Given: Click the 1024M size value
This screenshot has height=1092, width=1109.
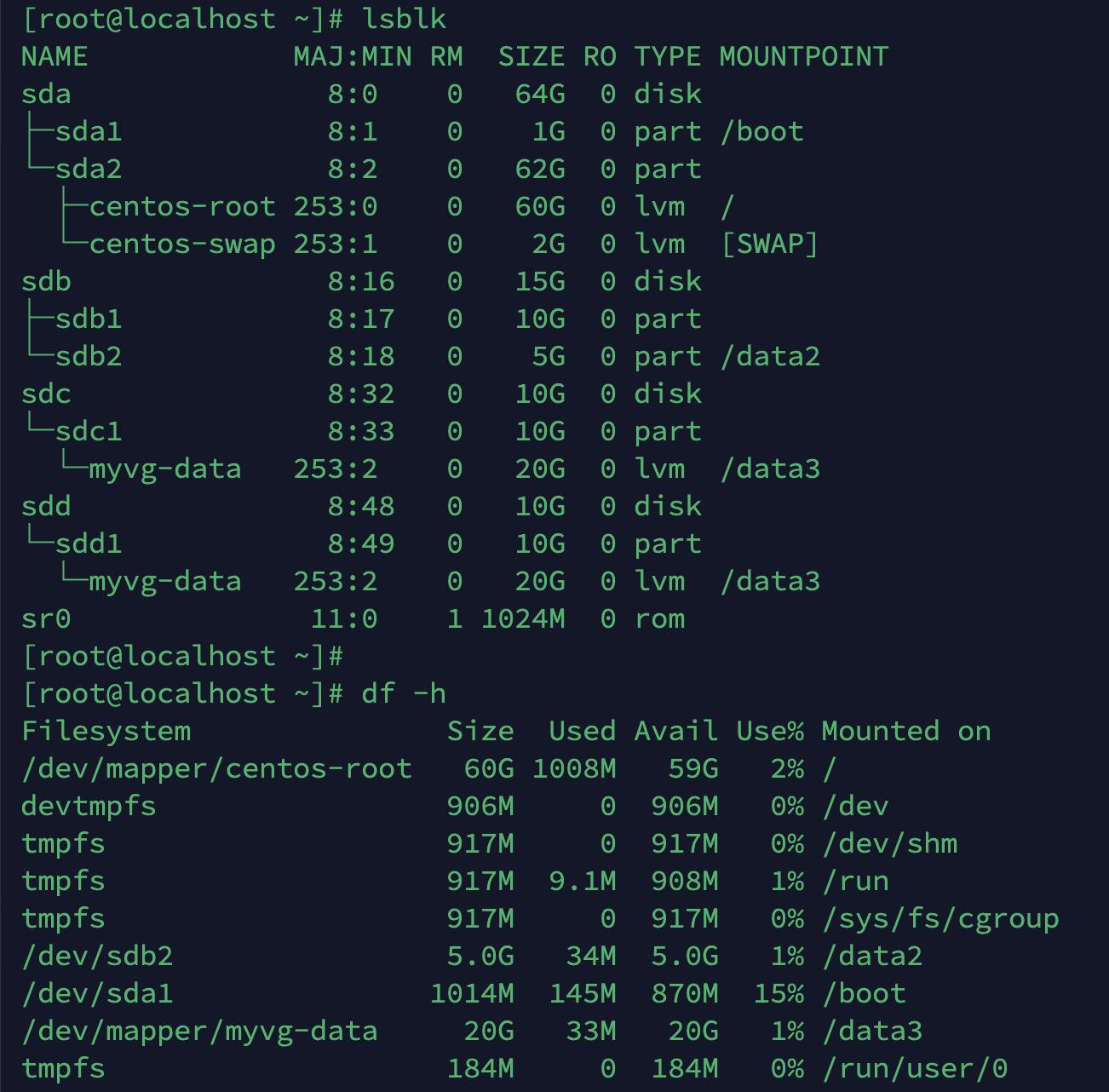Looking at the screenshot, I should pyautogui.click(x=522, y=618).
